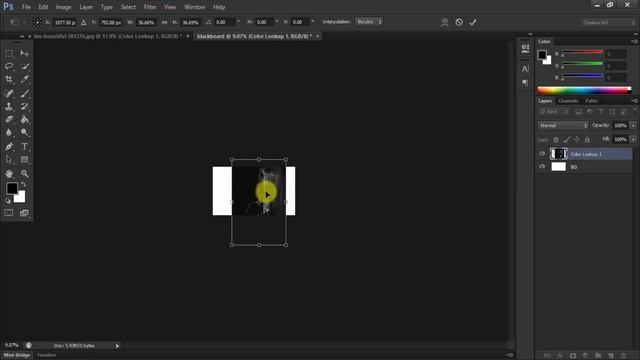The image size is (640, 360).
Task: Pick a color from the spectrum ramp
Action: click(x=584, y=90)
